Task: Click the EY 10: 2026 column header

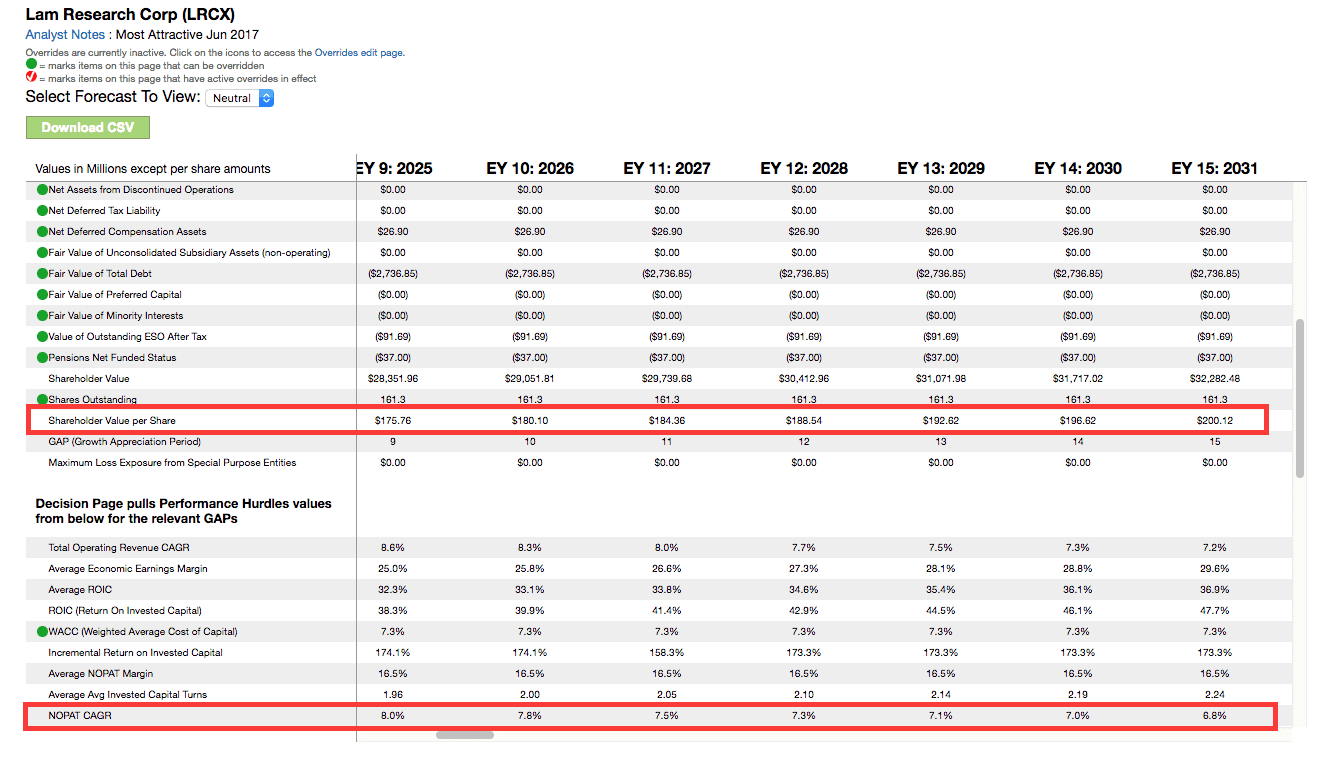Action: (x=530, y=168)
